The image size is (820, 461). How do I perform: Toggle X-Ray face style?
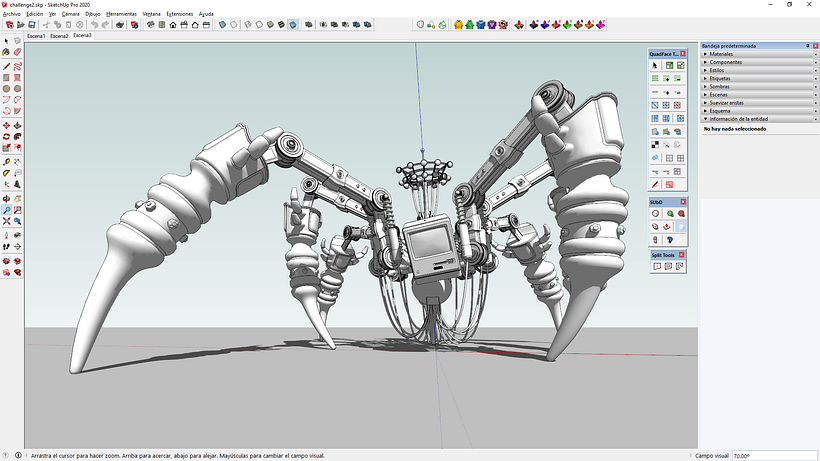(222, 25)
